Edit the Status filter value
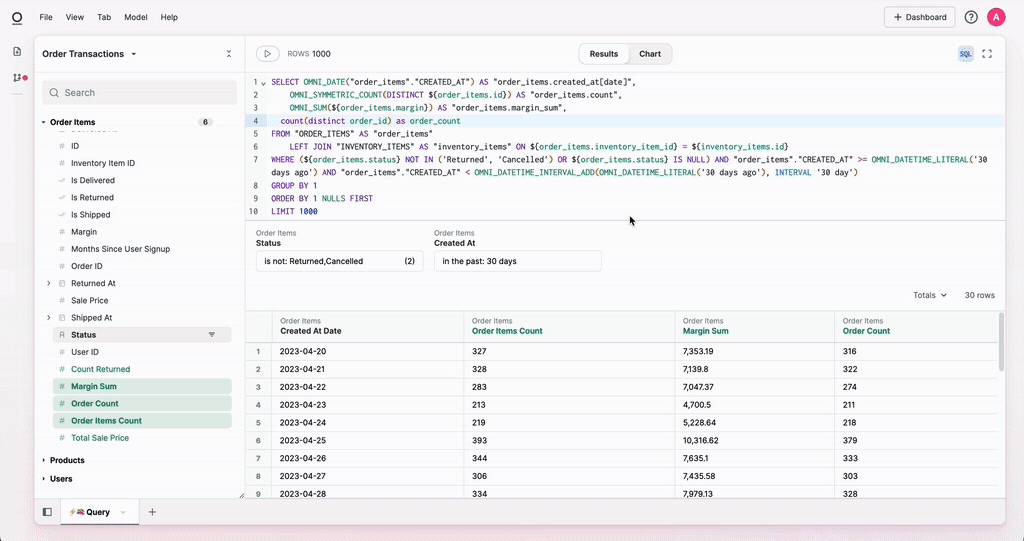Viewport: 1024px width, 541px height. click(340, 261)
